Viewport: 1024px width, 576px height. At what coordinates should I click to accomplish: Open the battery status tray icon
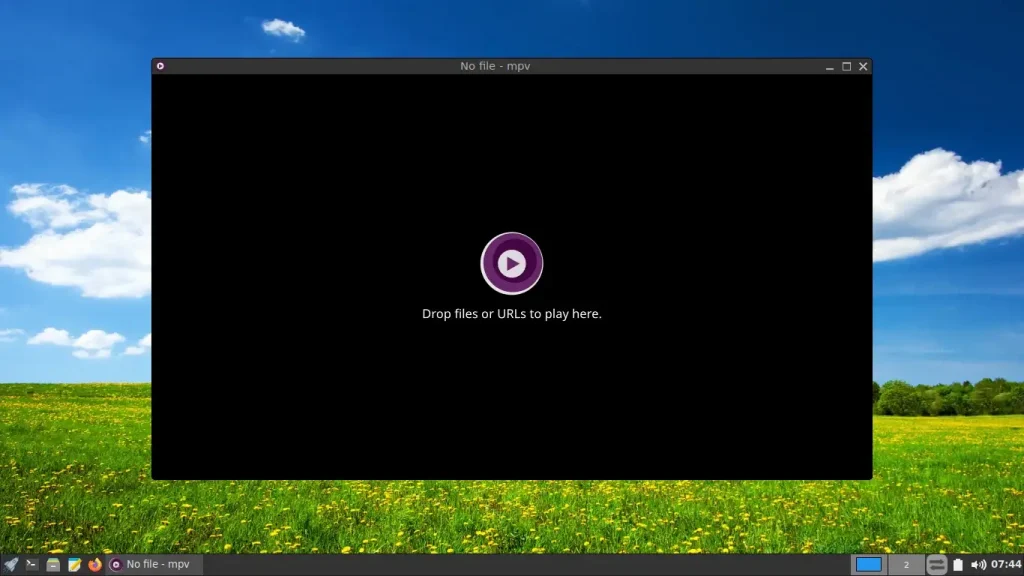(957, 564)
